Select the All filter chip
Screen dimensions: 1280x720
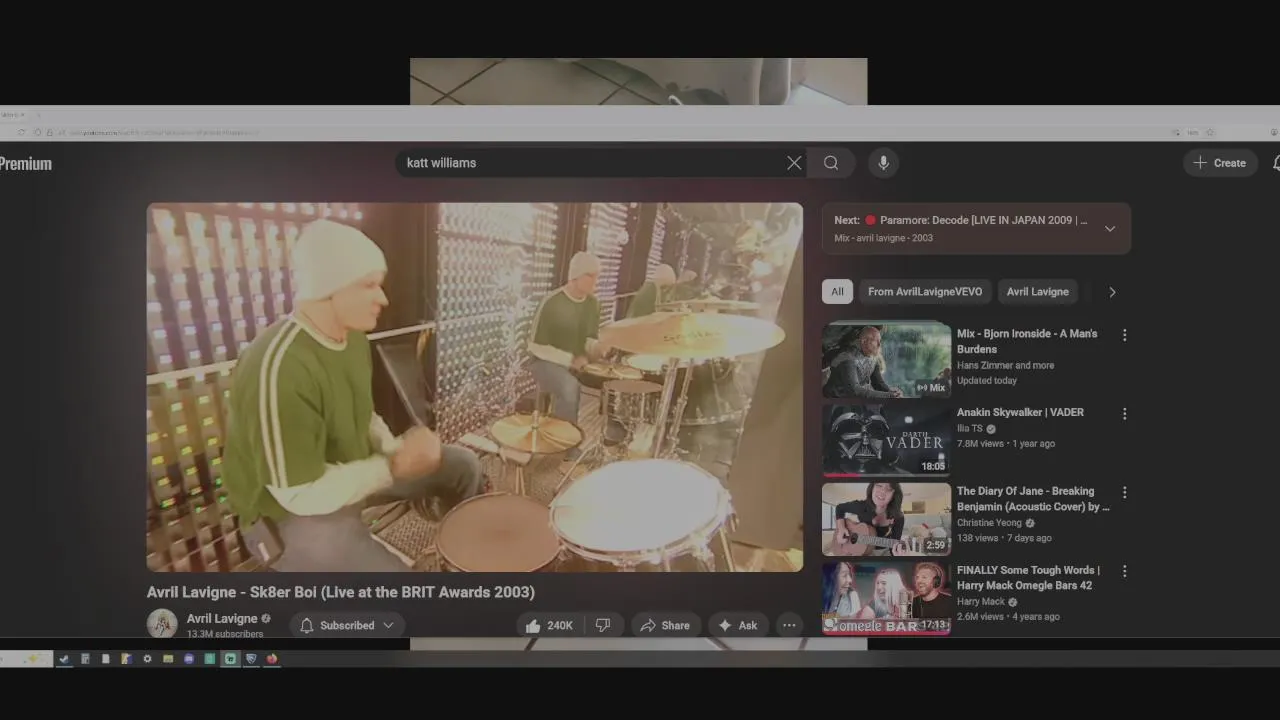(x=837, y=292)
